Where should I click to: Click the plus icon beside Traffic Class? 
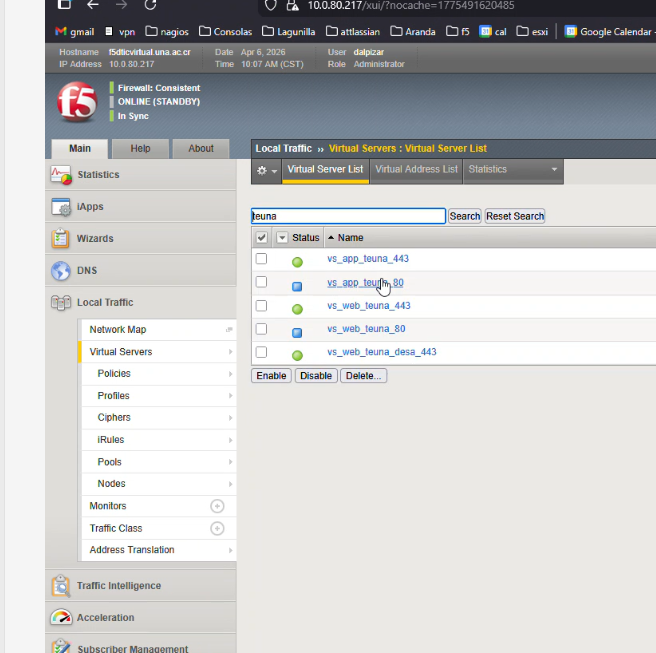217,528
